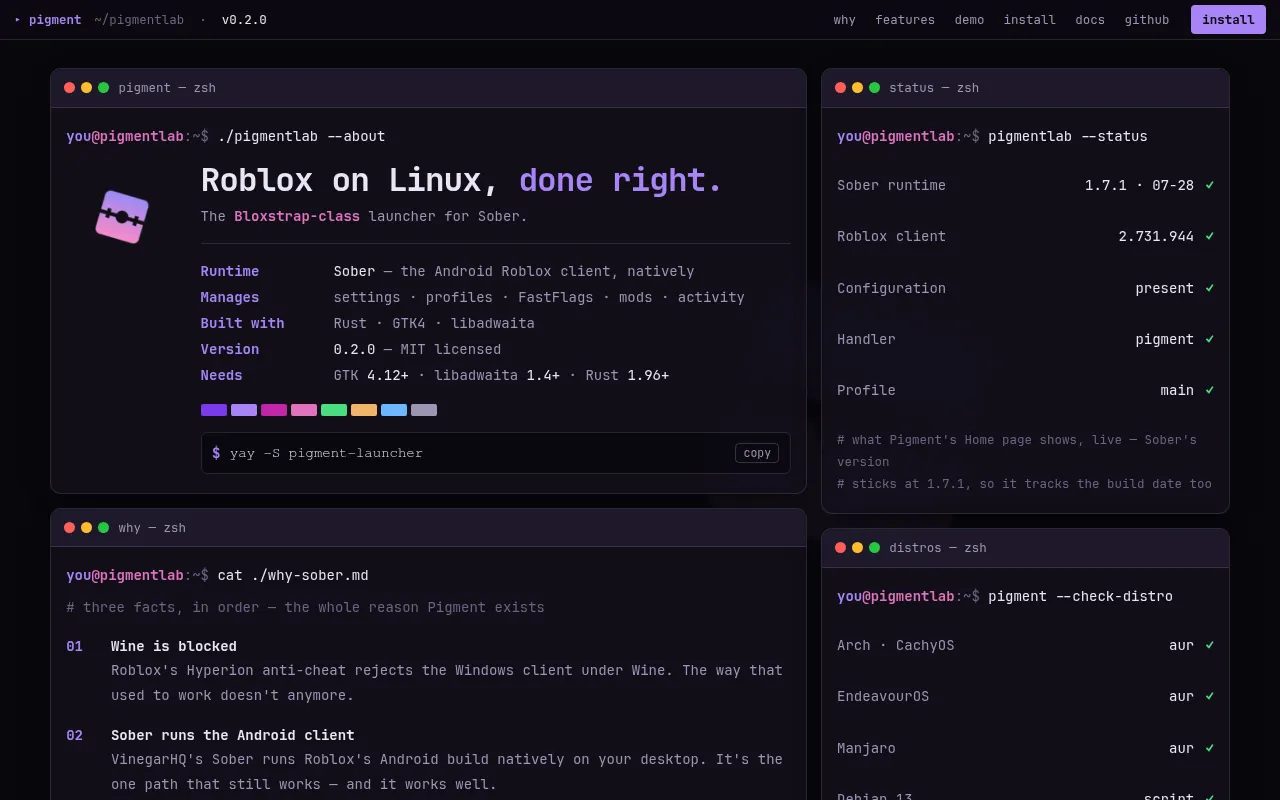Click the '~/pigmentlab' path in the header
This screenshot has width=1280, height=800.
pyautogui.click(x=139, y=20)
